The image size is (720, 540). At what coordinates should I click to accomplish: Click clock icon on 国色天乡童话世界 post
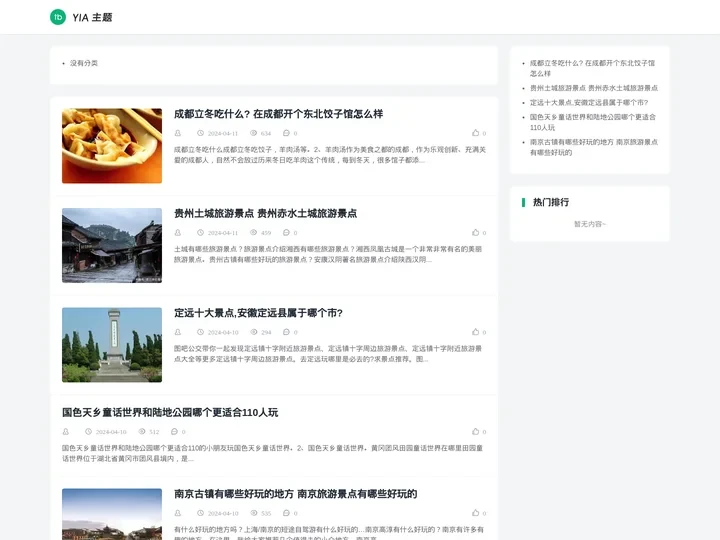click(x=88, y=432)
